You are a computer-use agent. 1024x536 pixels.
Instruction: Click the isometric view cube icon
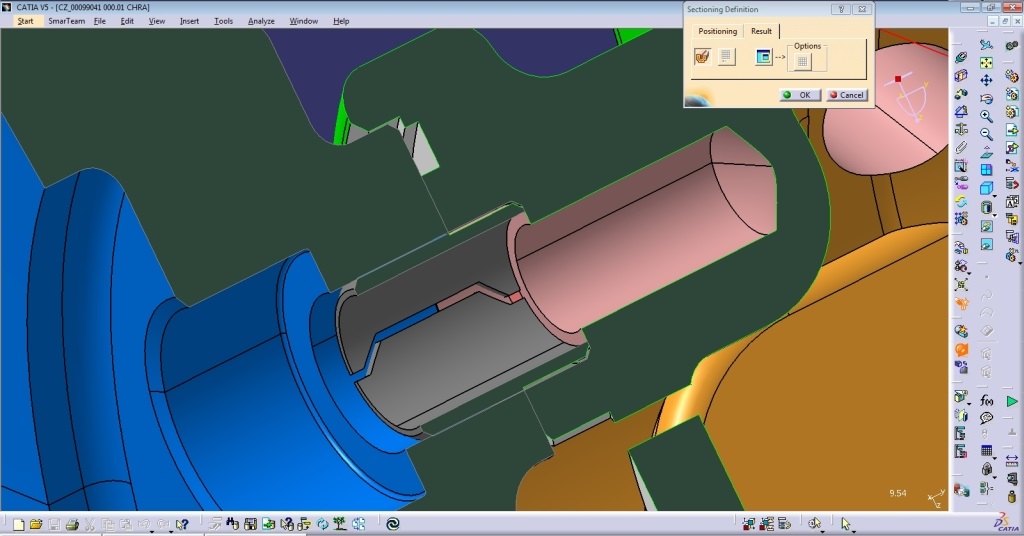[986, 188]
